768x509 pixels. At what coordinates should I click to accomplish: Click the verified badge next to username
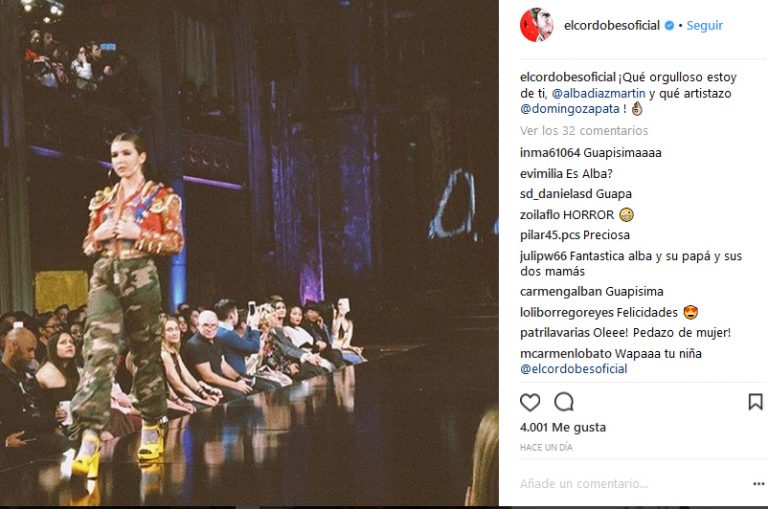click(669, 25)
